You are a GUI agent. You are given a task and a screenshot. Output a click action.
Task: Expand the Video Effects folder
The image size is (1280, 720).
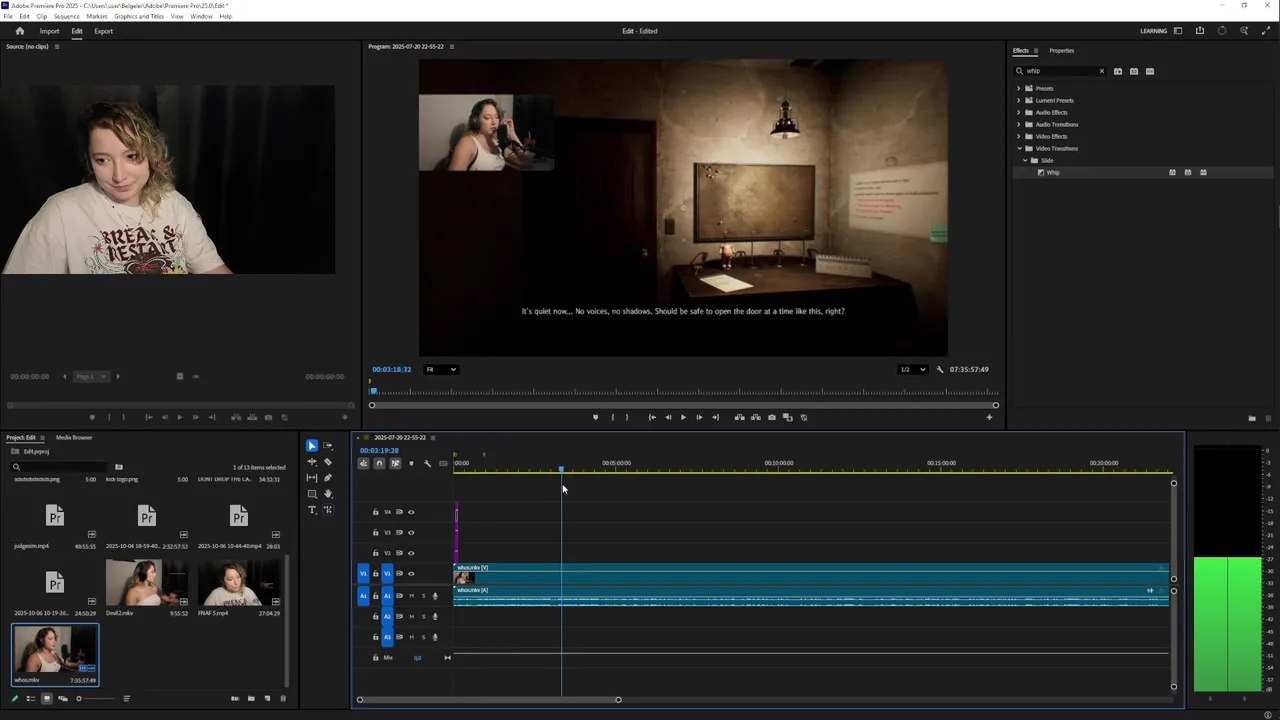[1019, 136]
